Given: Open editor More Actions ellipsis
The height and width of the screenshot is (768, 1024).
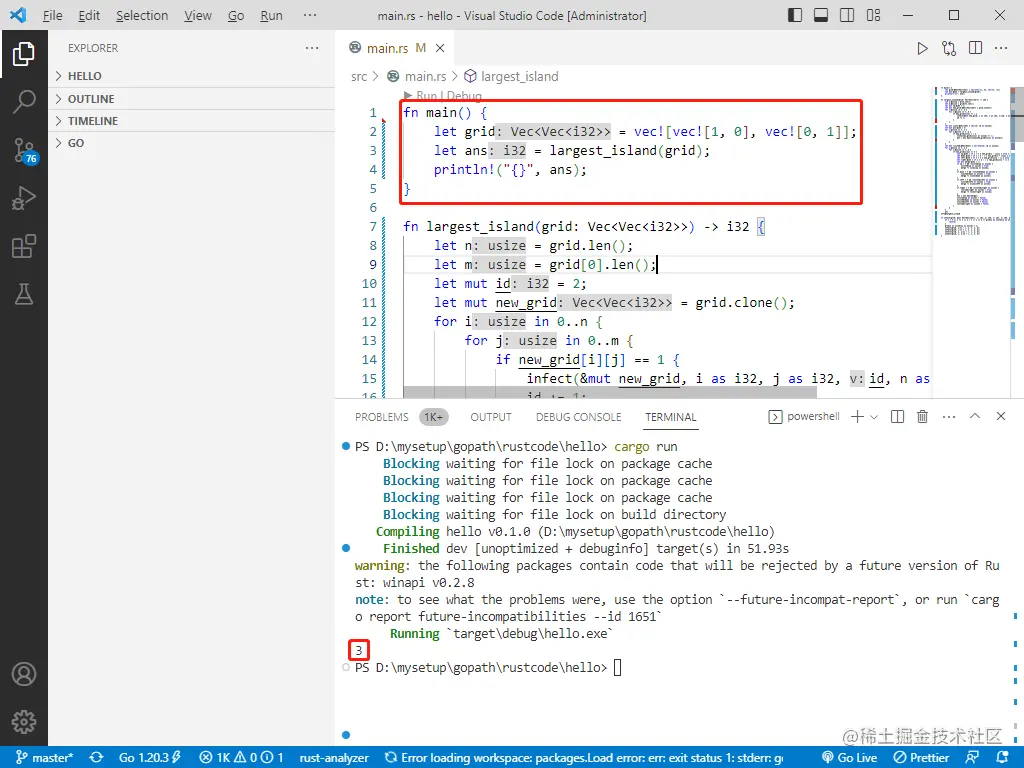Looking at the screenshot, I should 1001,48.
